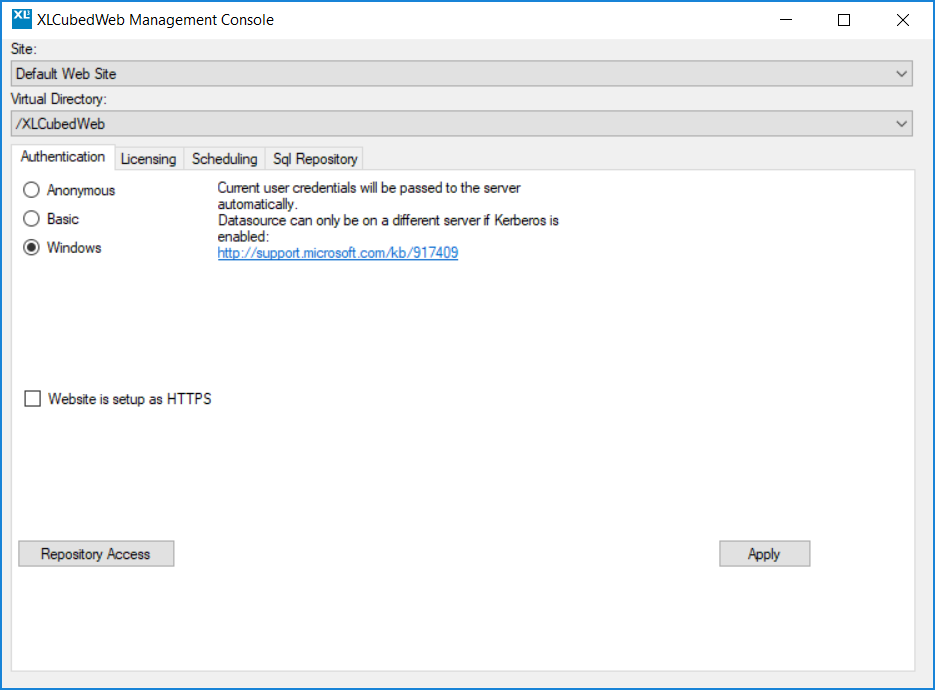Maximize the Management Console window
This screenshot has height=690, width=935.
pyautogui.click(x=844, y=20)
